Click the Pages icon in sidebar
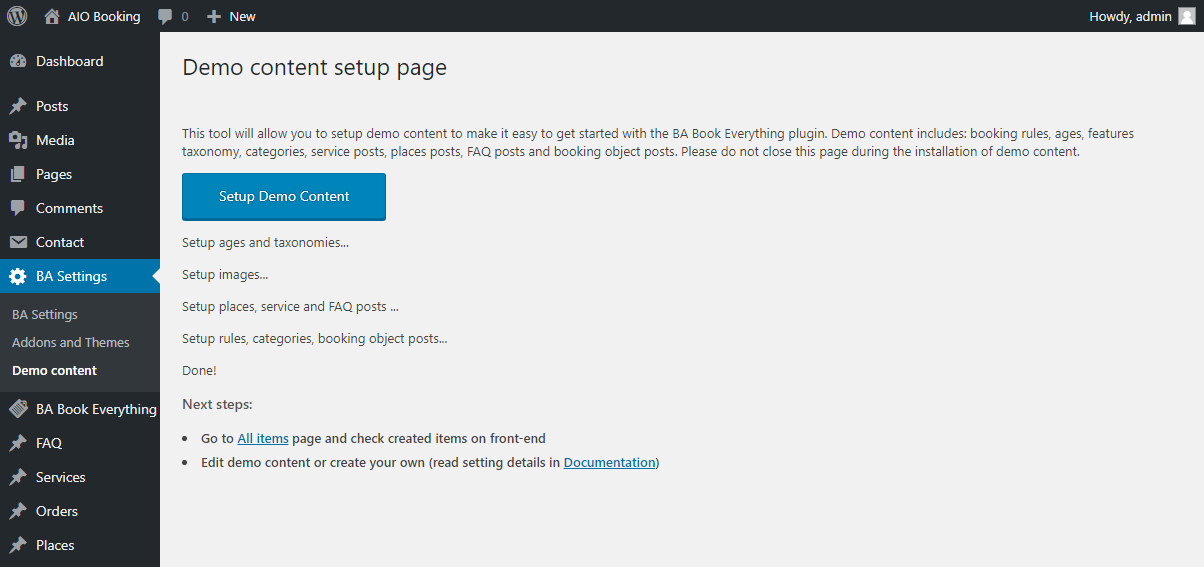1204x567 pixels. pos(18,174)
